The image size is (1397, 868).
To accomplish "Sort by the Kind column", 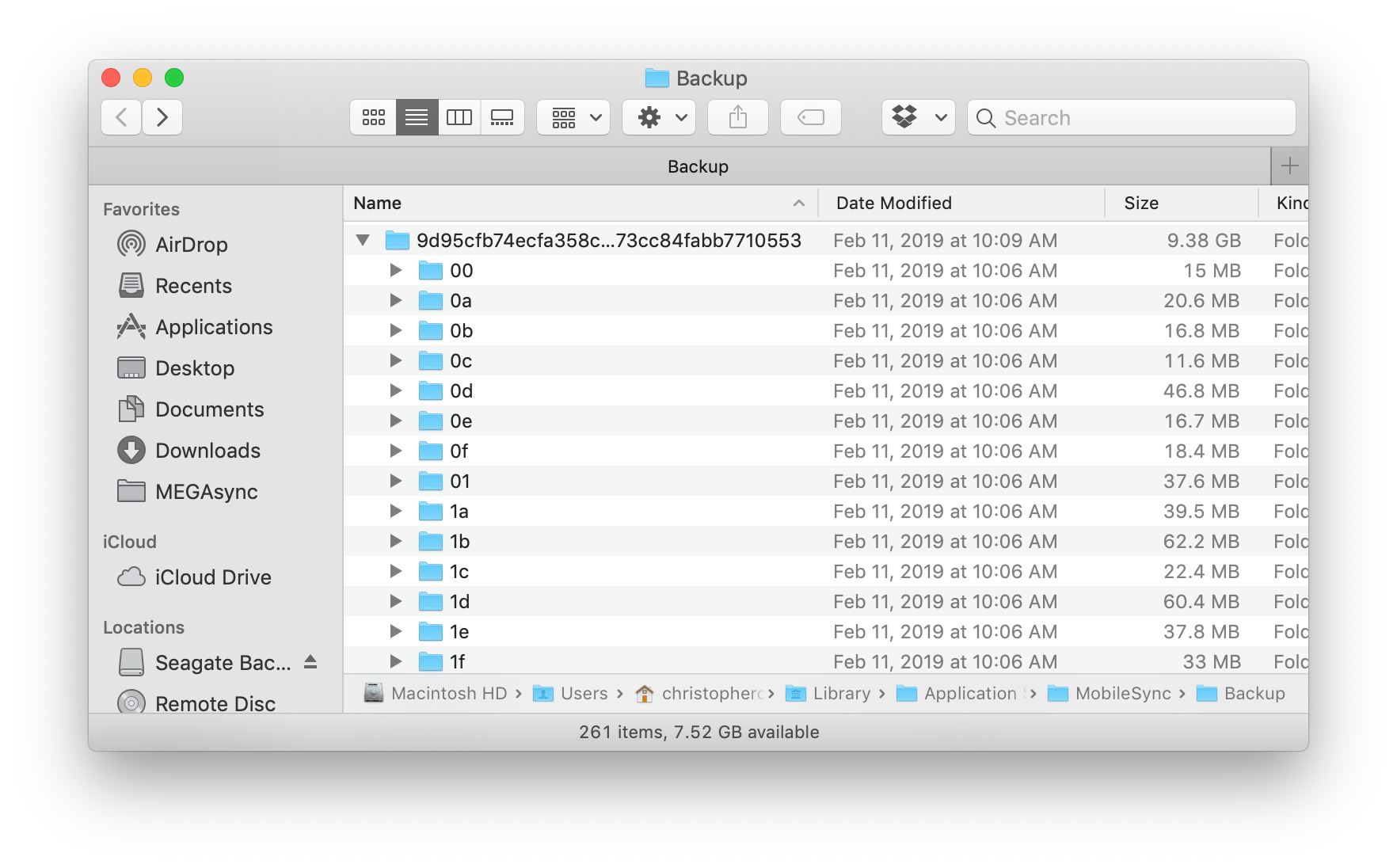I will [1285, 203].
